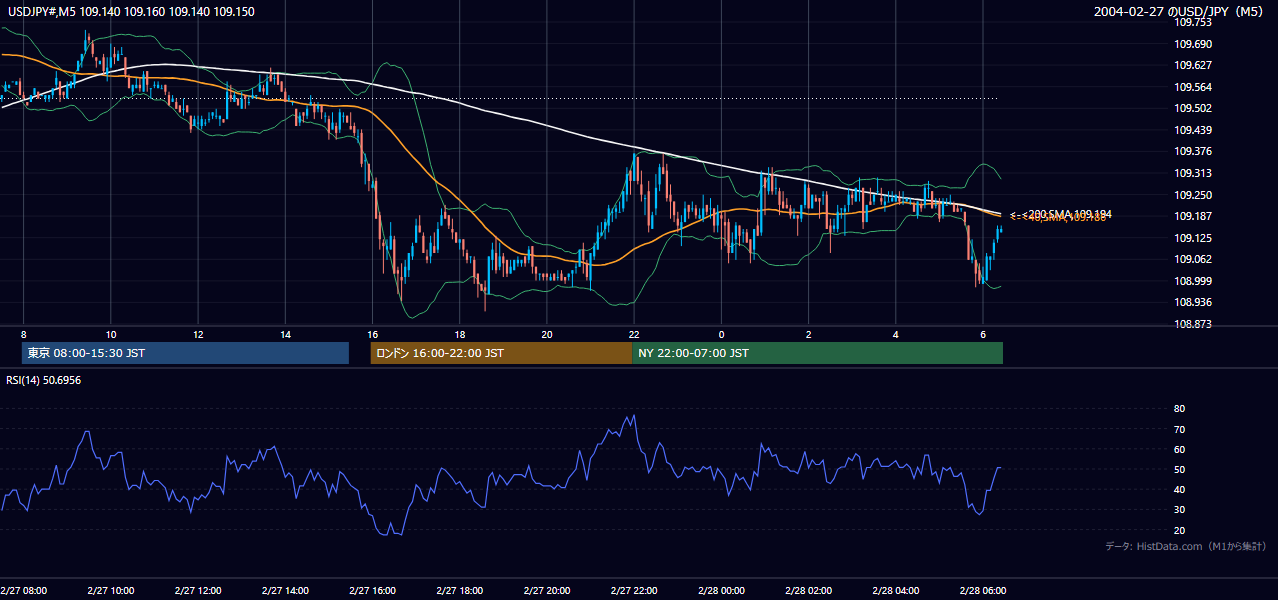Screen dimensions: 1278x600
Task: Click hour label 2 under the price chart
Action: [x=809, y=333]
